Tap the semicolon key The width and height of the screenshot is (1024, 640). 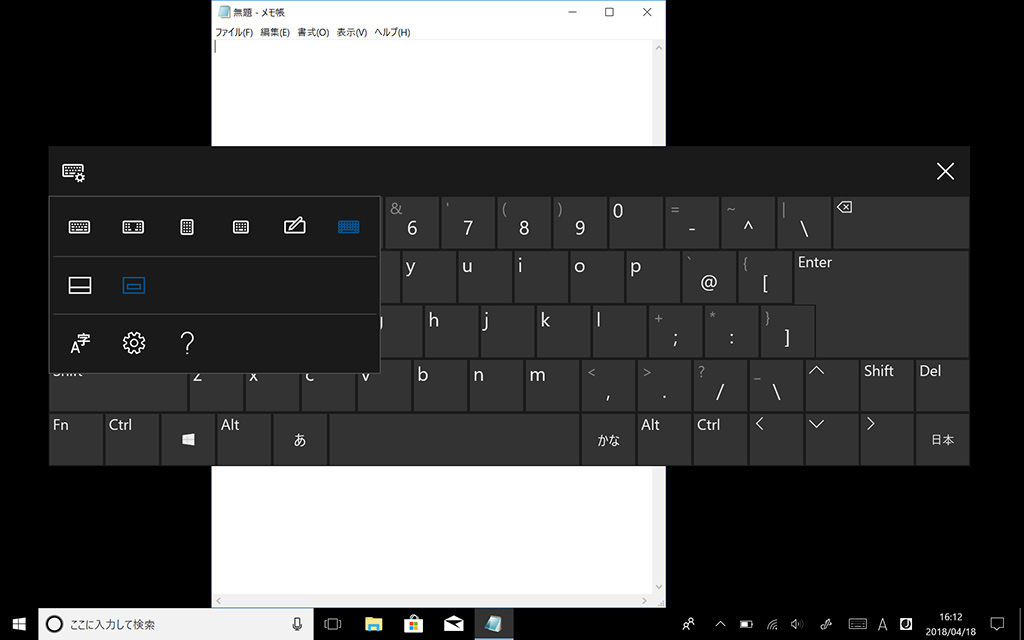[675, 331]
